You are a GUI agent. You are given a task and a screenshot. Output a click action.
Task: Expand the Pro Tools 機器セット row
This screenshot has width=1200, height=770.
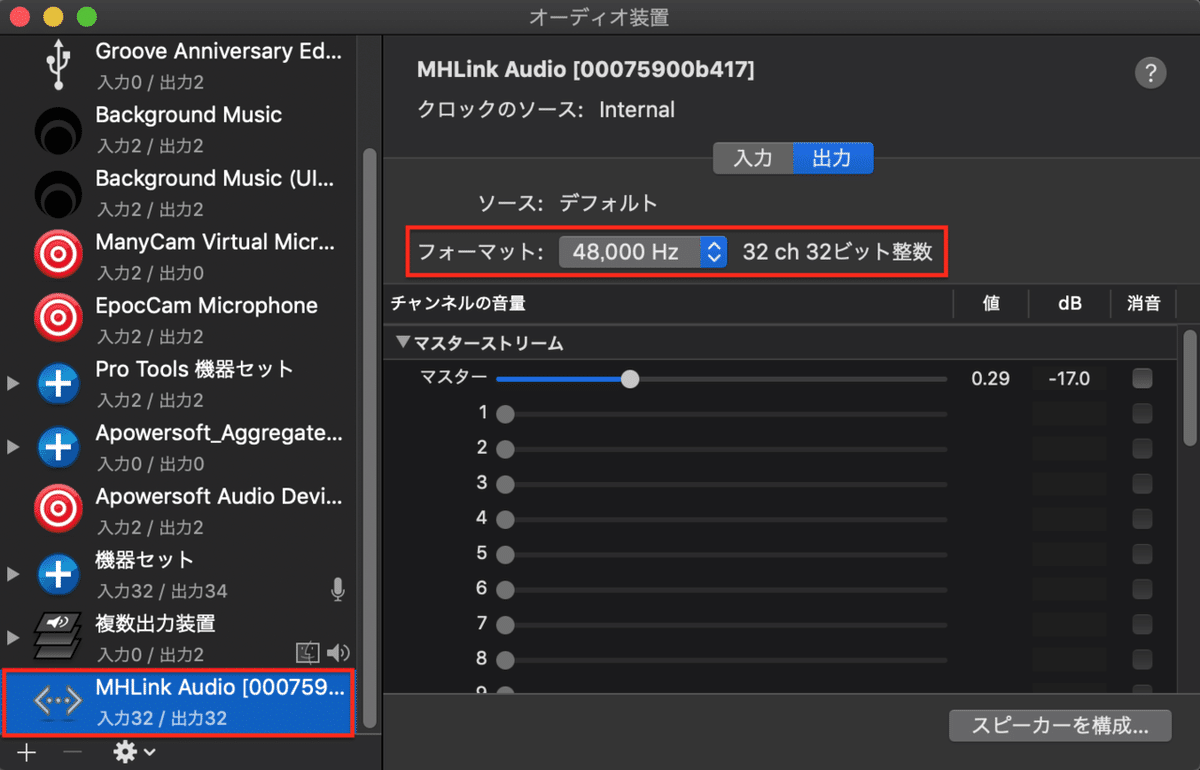point(13,384)
